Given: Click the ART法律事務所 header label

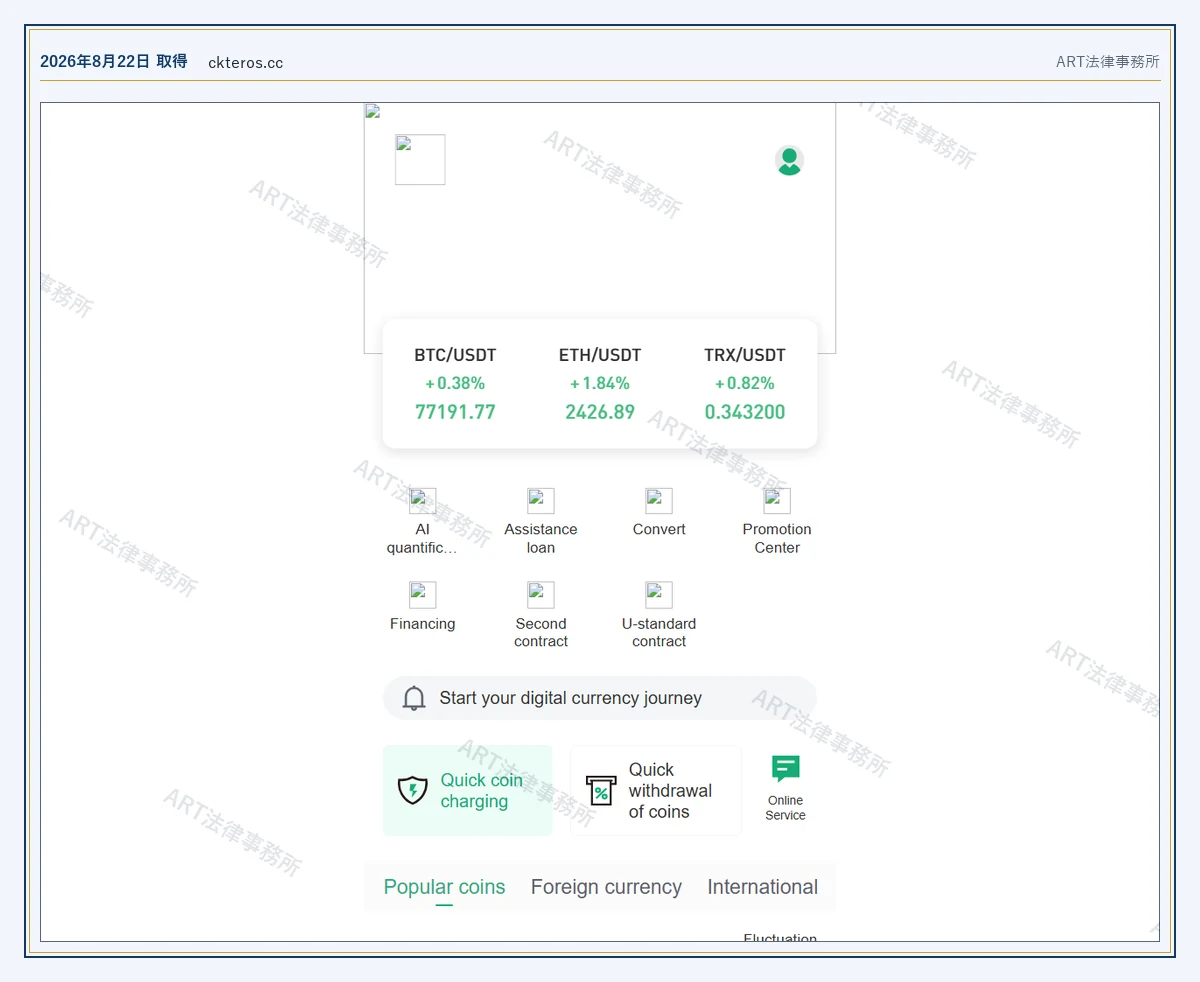Looking at the screenshot, I should [x=1108, y=62].
